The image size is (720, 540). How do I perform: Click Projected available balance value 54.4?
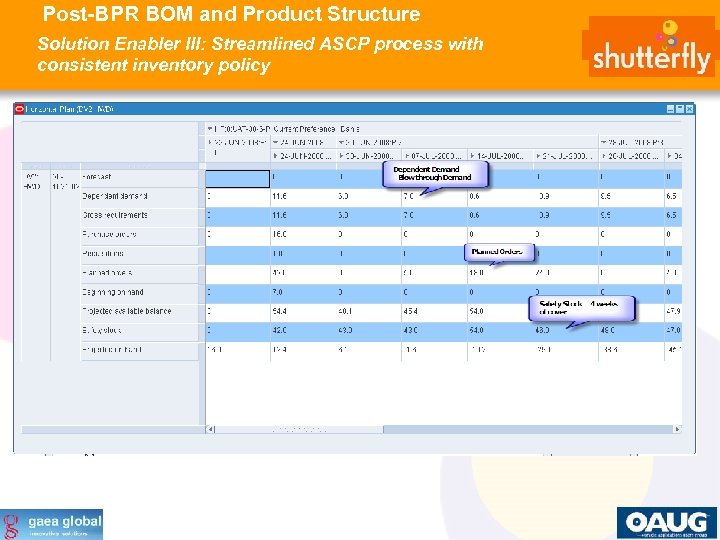[279, 311]
